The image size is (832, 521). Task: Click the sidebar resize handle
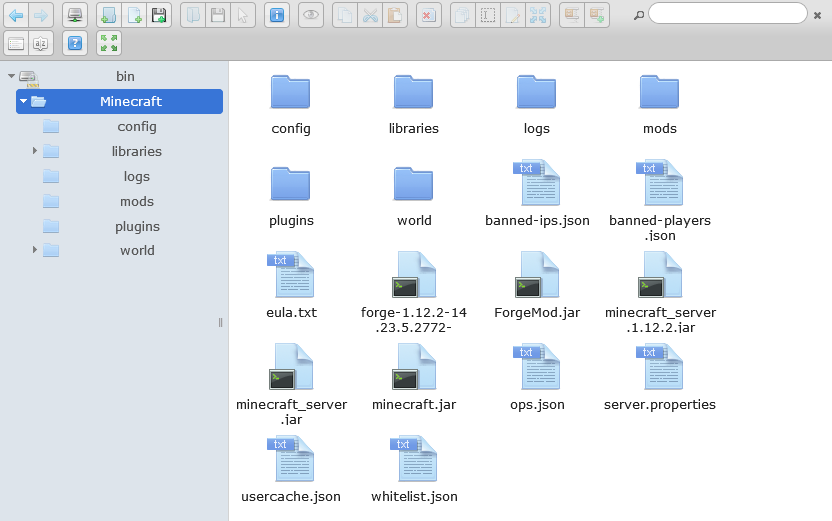point(220,322)
